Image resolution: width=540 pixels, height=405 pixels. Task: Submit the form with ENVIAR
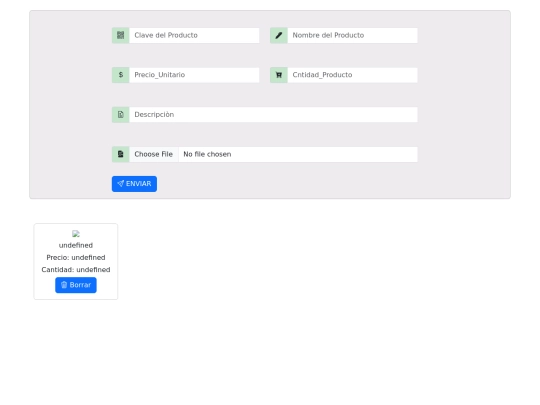click(134, 184)
